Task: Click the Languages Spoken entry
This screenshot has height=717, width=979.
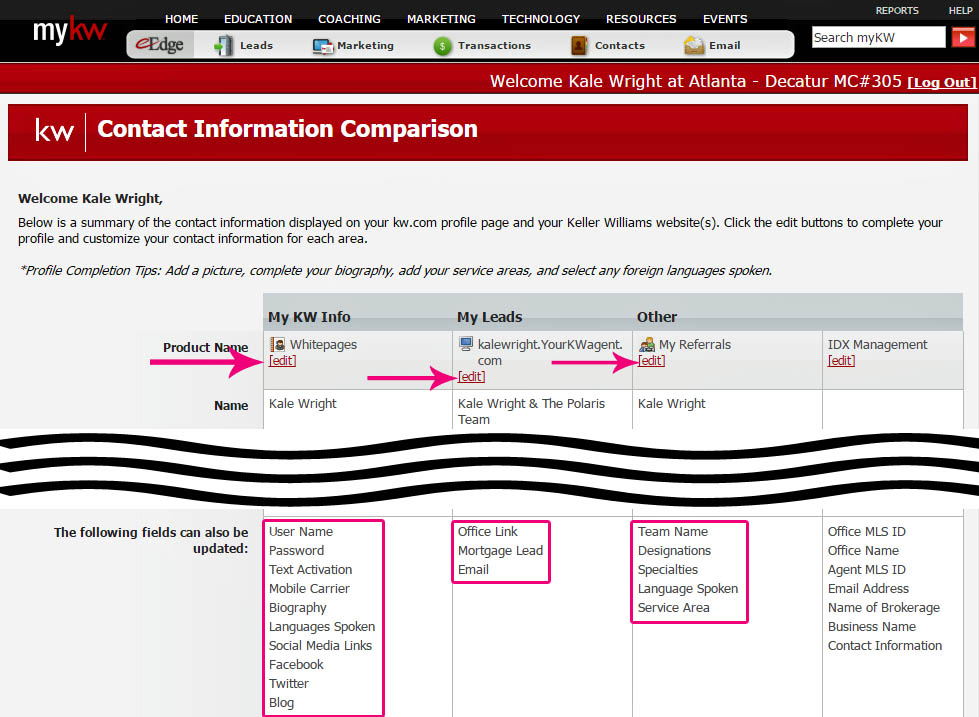Action: point(322,626)
